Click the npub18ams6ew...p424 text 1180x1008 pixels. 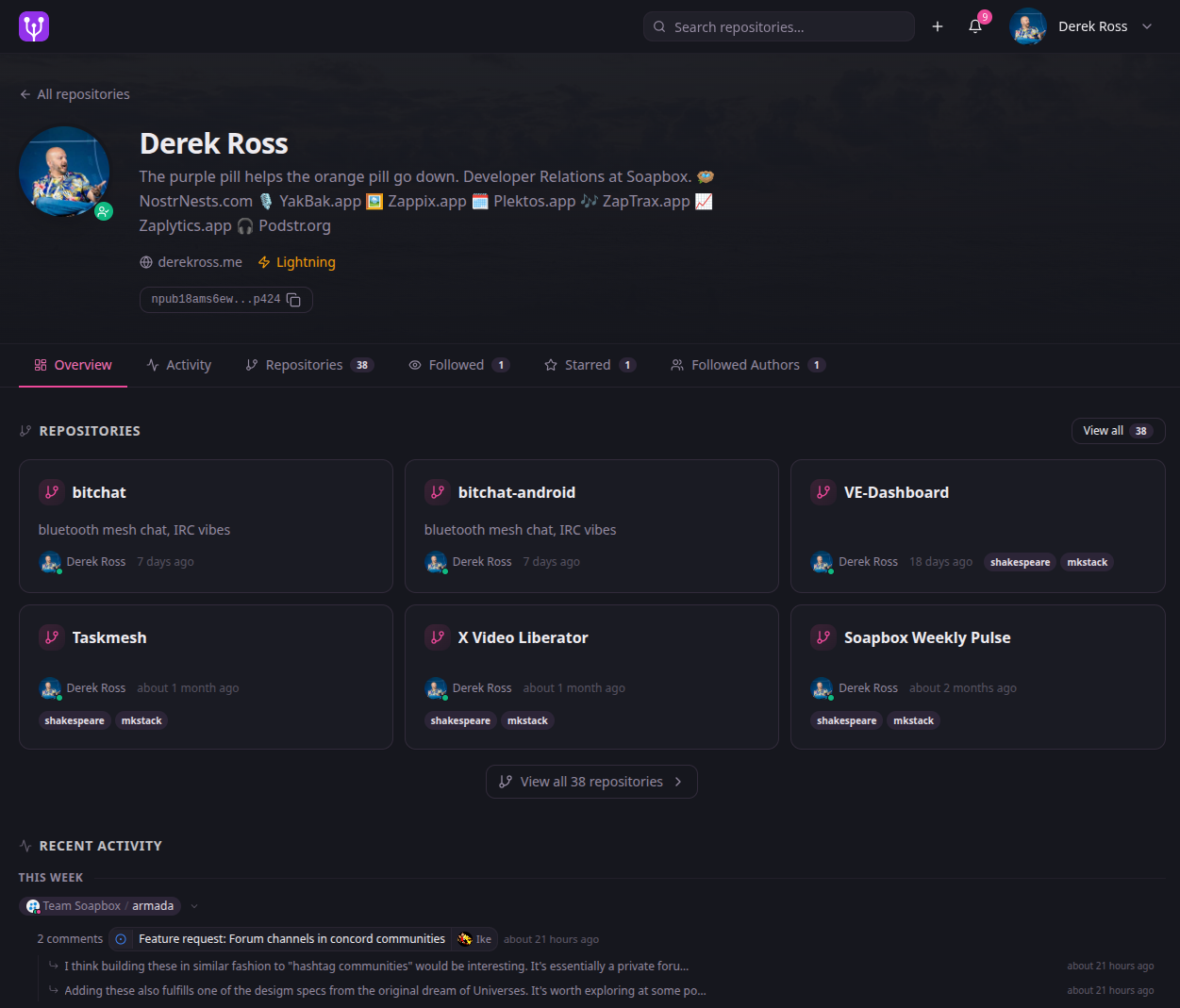click(216, 300)
